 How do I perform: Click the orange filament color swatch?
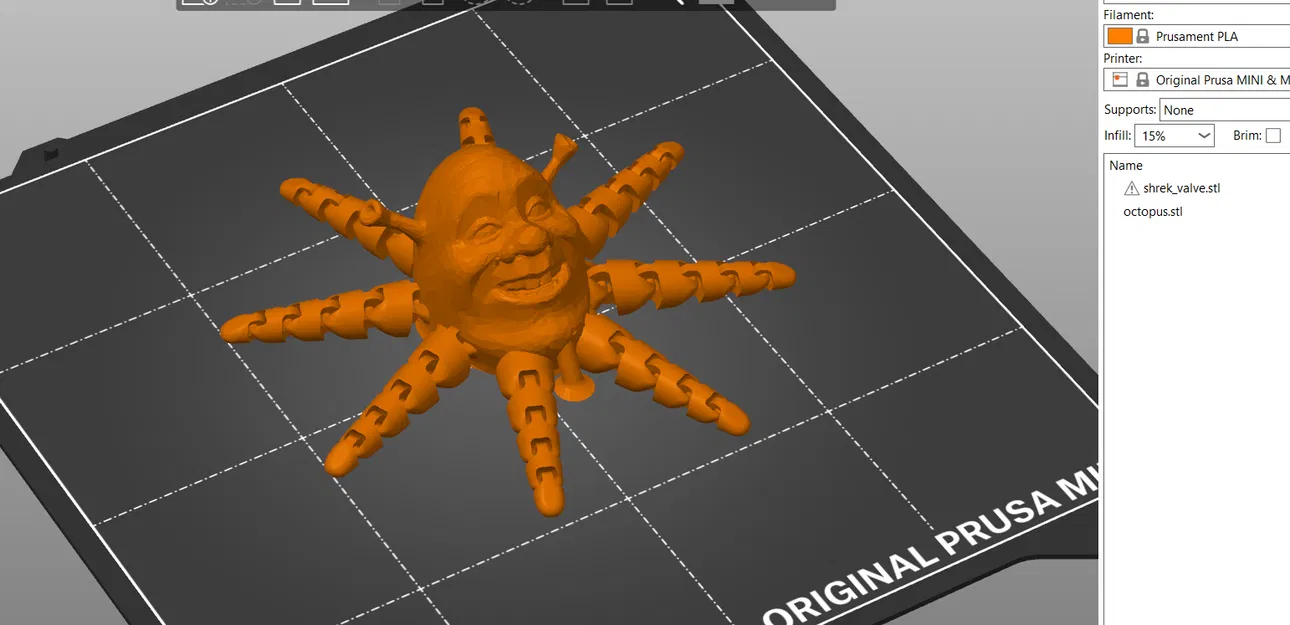coord(1119,36)
